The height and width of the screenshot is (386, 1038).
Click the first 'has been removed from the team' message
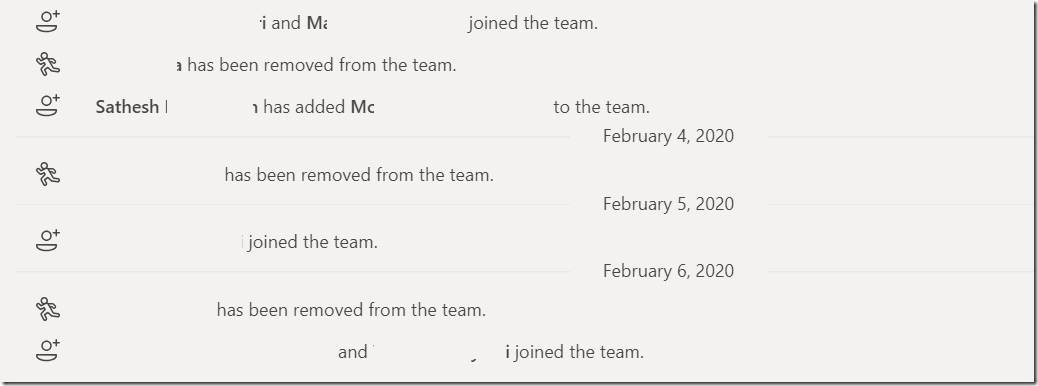tap(322, 65)
